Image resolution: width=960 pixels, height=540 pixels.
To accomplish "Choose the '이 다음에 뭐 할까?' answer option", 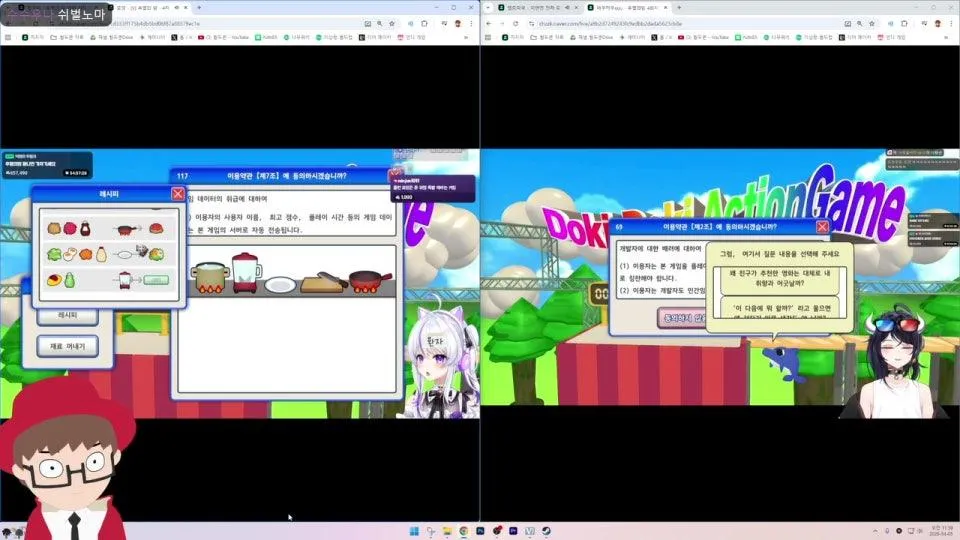I will [783, 309].
